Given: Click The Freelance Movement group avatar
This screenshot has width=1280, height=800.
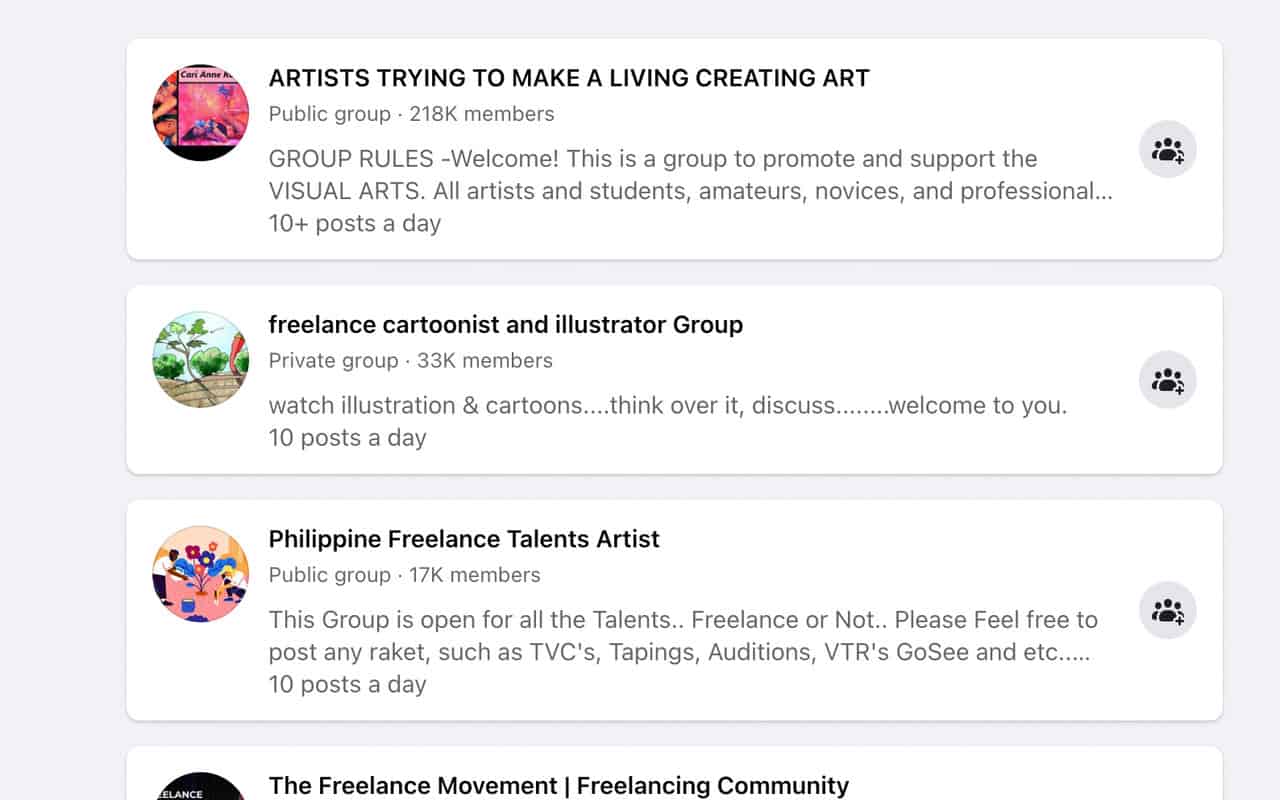Looking at the screenshot, I should [200, 787].
